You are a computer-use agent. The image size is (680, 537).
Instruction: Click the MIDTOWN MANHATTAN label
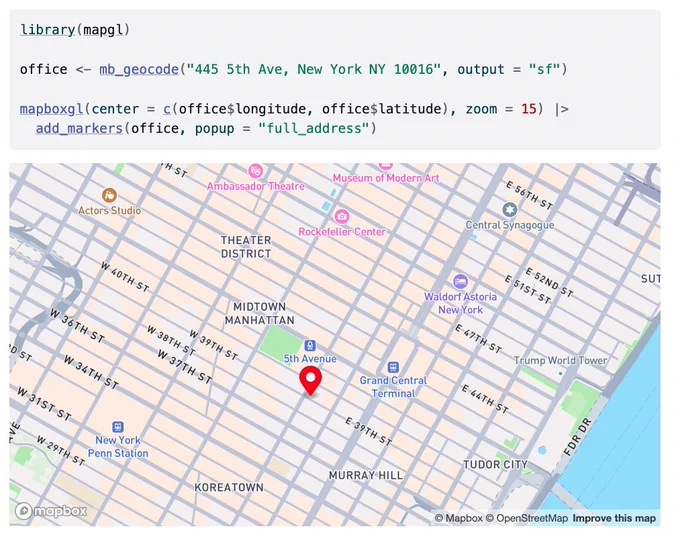(x=259, y=314)
